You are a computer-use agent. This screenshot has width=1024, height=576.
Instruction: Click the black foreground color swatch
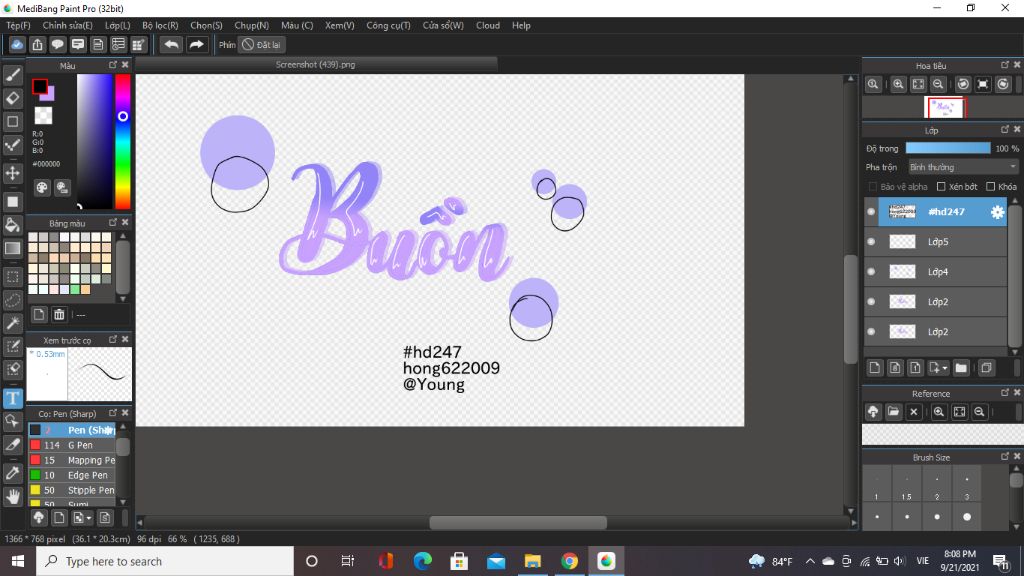point(40,86)
